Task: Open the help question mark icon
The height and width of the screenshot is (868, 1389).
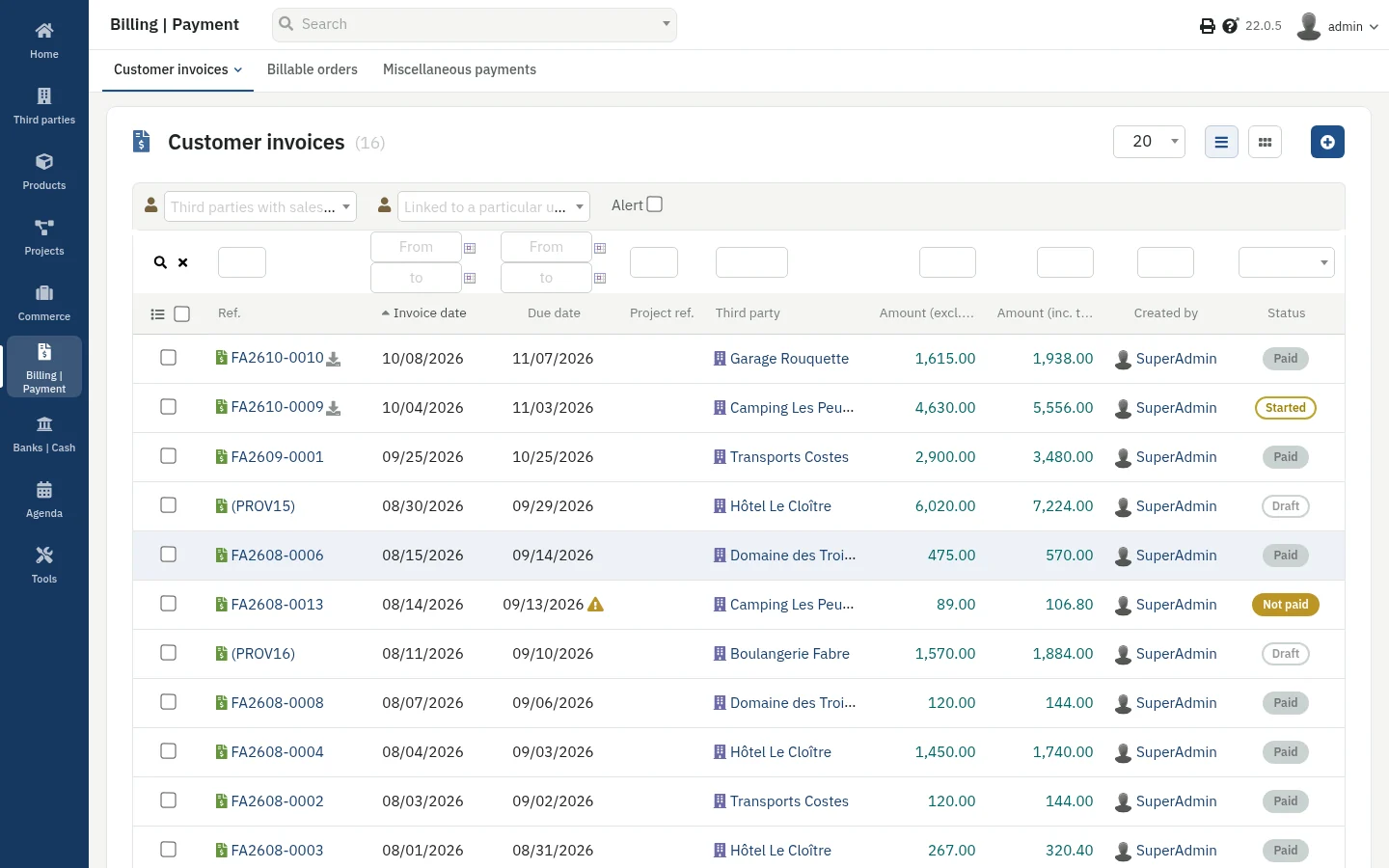Action: tap(1230, 26)
